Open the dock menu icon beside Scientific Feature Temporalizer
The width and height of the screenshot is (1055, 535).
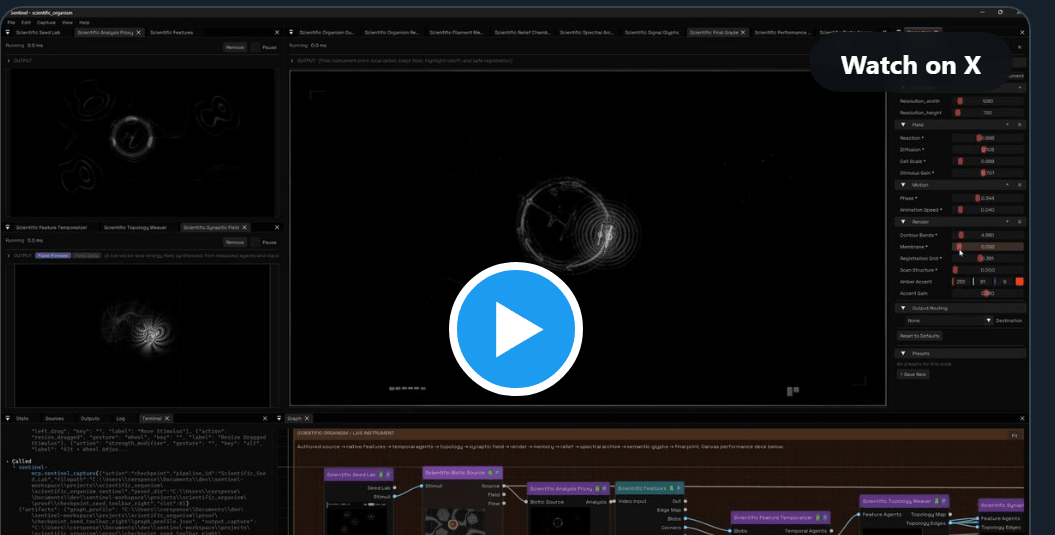coord(8,227)
